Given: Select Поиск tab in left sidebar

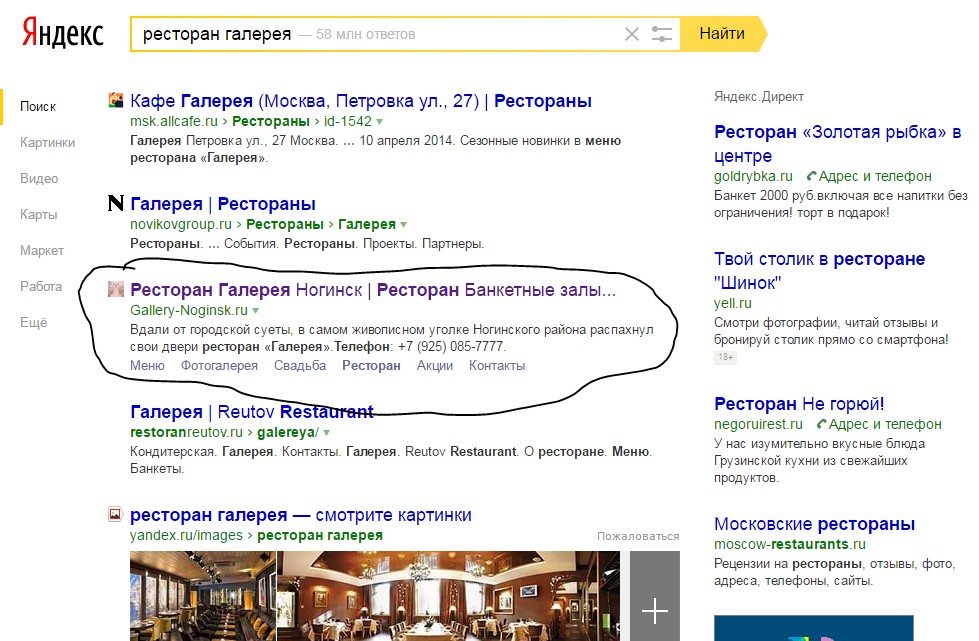Looking at the screenshot, I should tap(38, 106).
